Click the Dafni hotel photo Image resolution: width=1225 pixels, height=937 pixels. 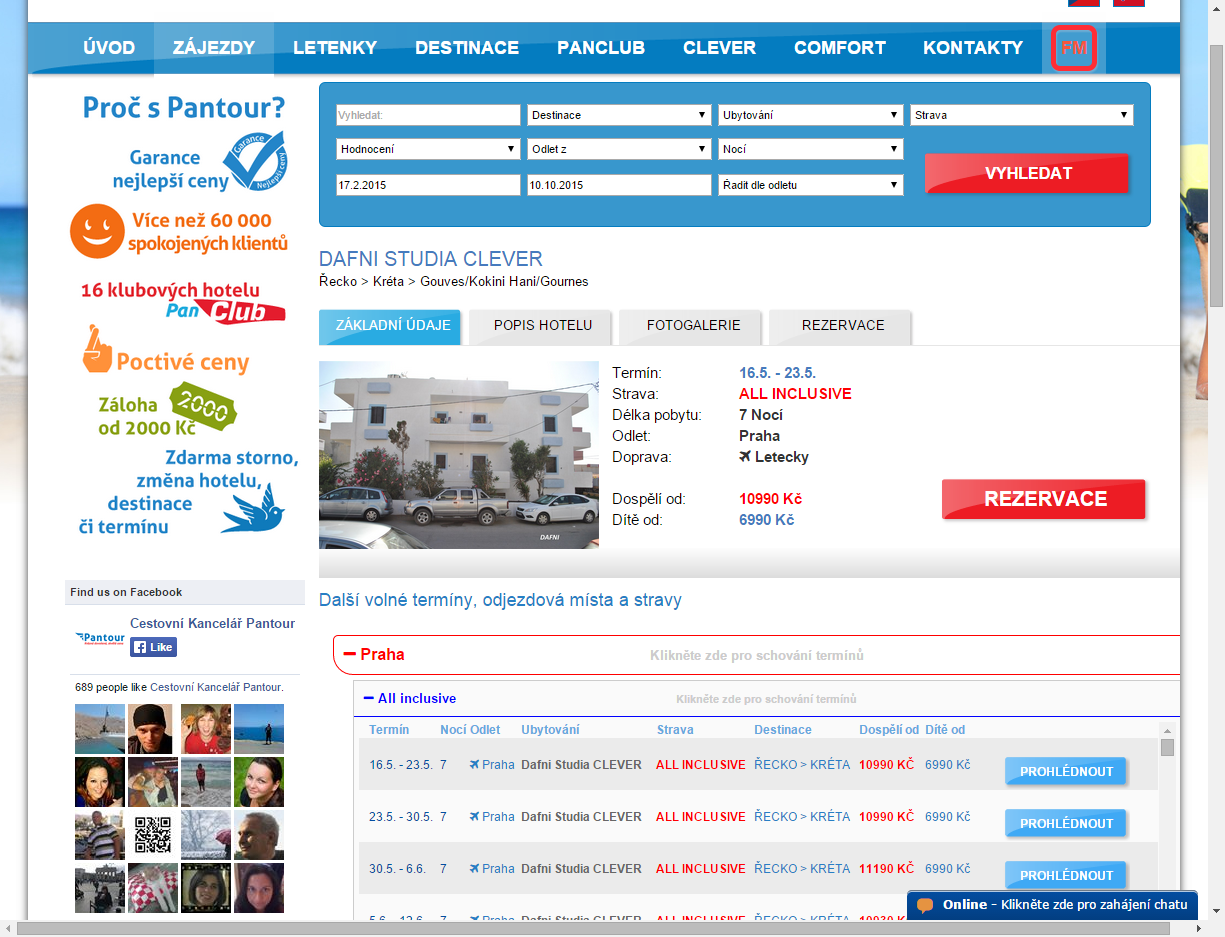coord(459,455)
